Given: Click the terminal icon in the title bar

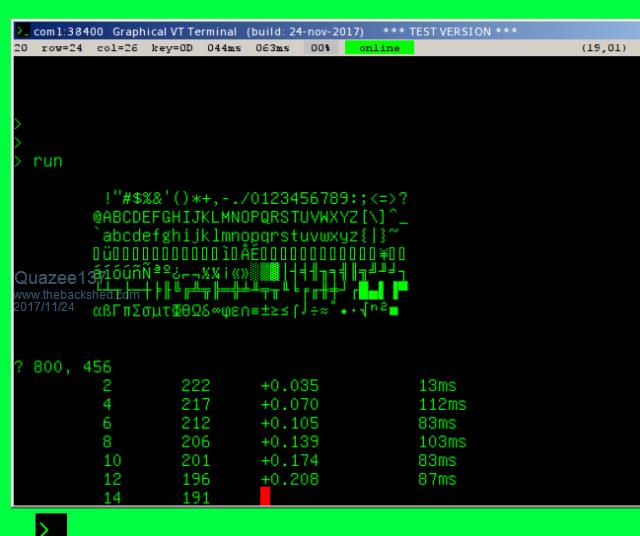Looking at the screenshot, I should click(22, 31).
